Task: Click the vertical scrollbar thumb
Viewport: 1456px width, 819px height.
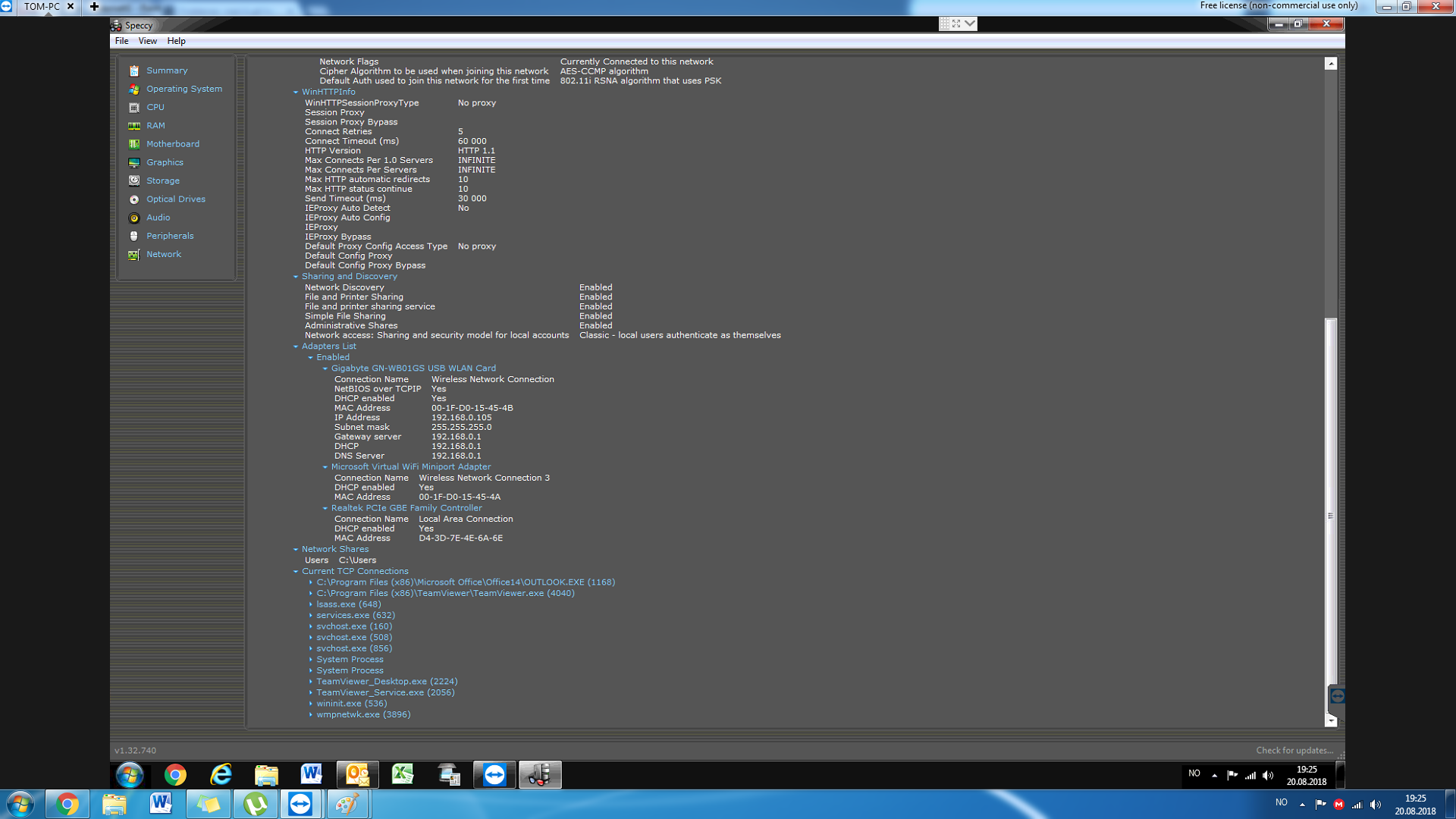Action: [x=1331, y=516]
